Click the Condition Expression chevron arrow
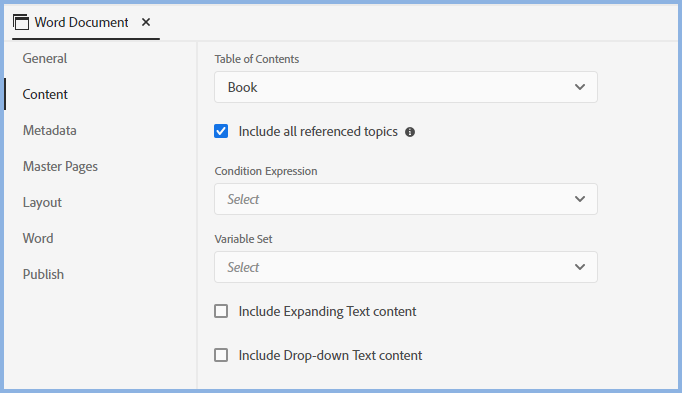682x393 pixels. (580, 199)
